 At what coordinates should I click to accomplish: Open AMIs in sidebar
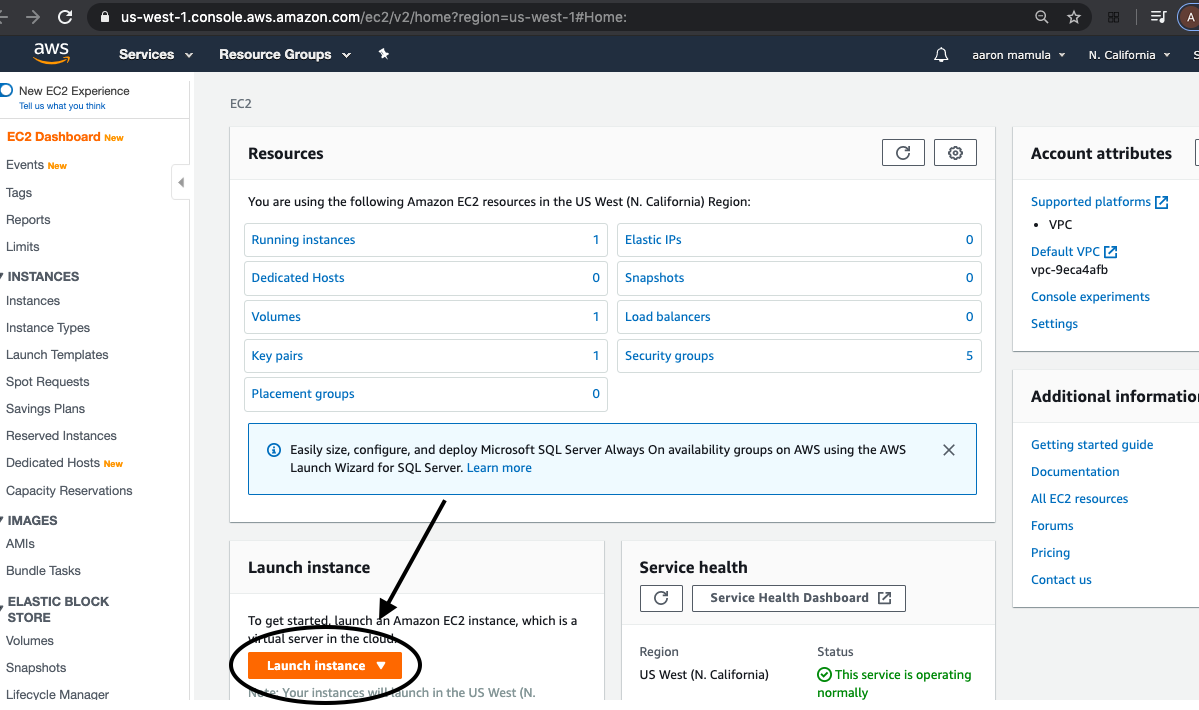point(21,544)
